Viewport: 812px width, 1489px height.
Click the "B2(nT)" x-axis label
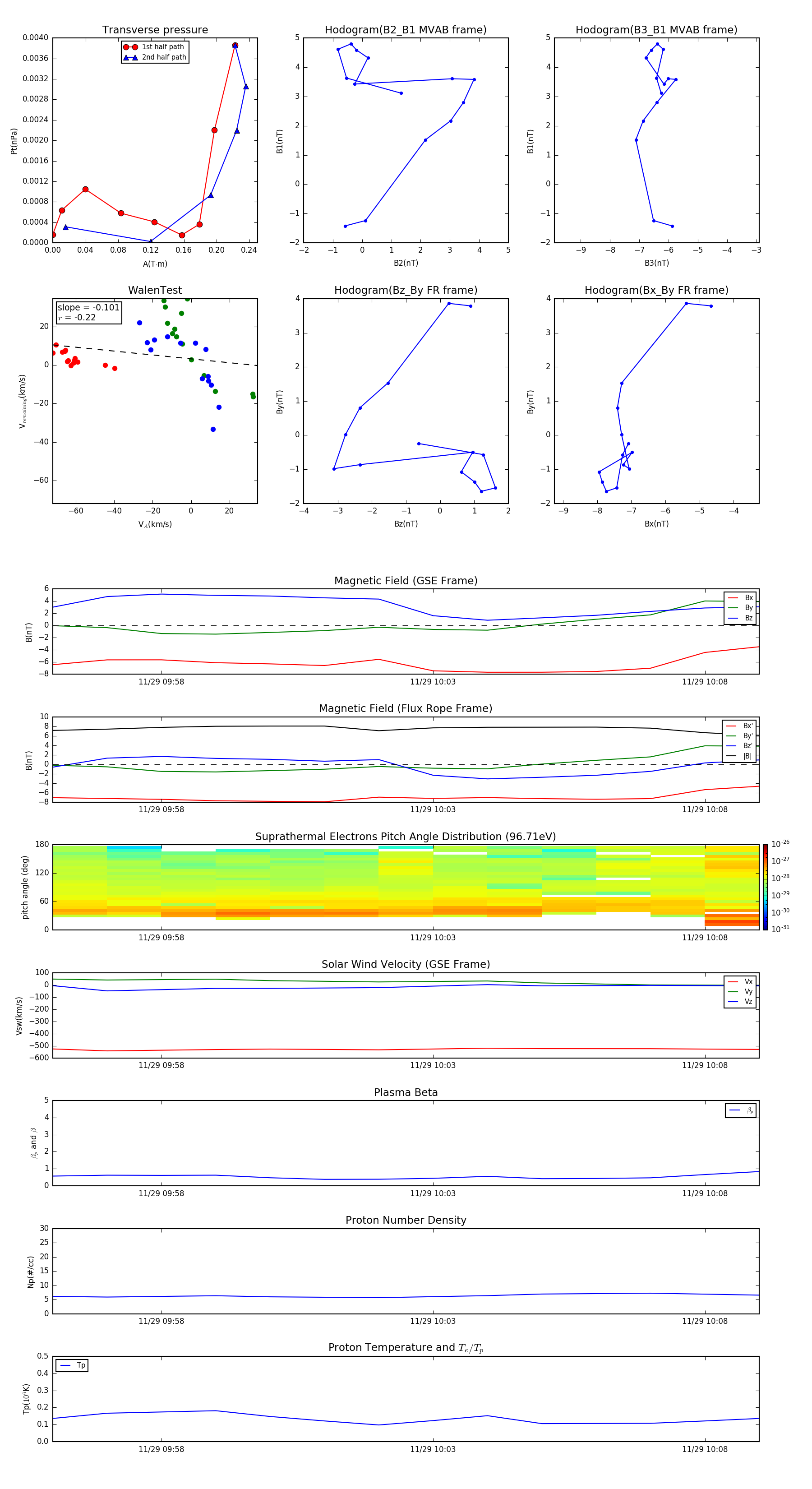point(406,263)
